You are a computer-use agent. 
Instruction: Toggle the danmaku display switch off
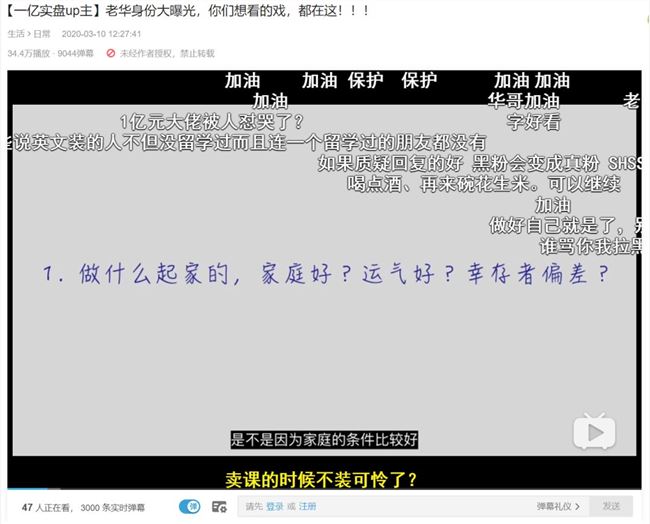point(189,507)
